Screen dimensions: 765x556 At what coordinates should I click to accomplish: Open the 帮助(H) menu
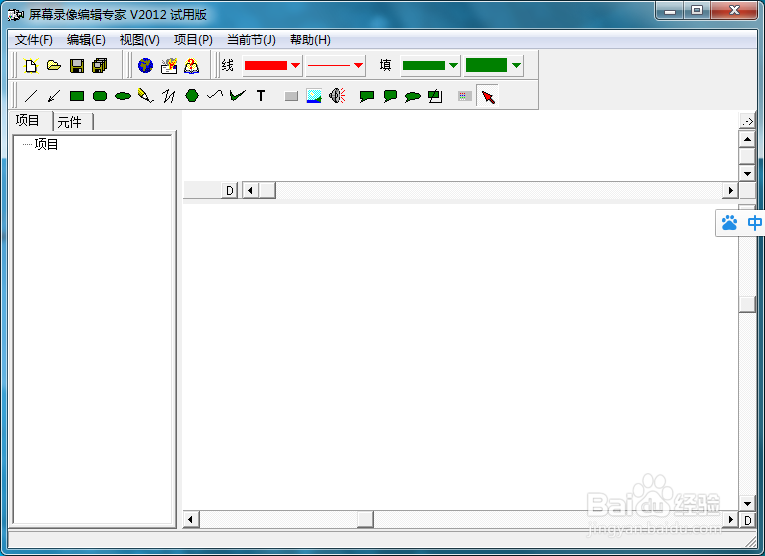(310, 40)
